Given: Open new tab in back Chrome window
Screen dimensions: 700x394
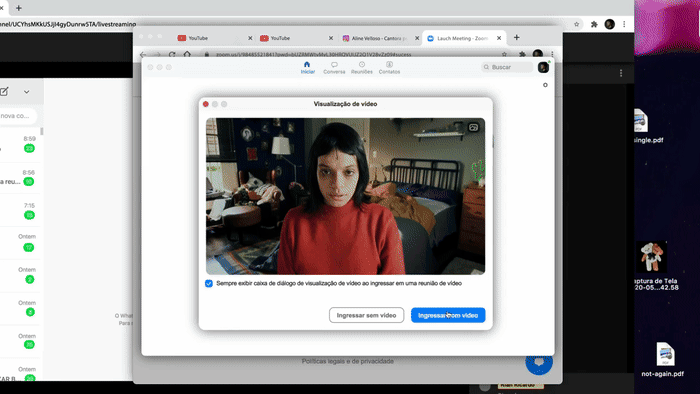Looking at the screenshot, I should pos(19,8).
